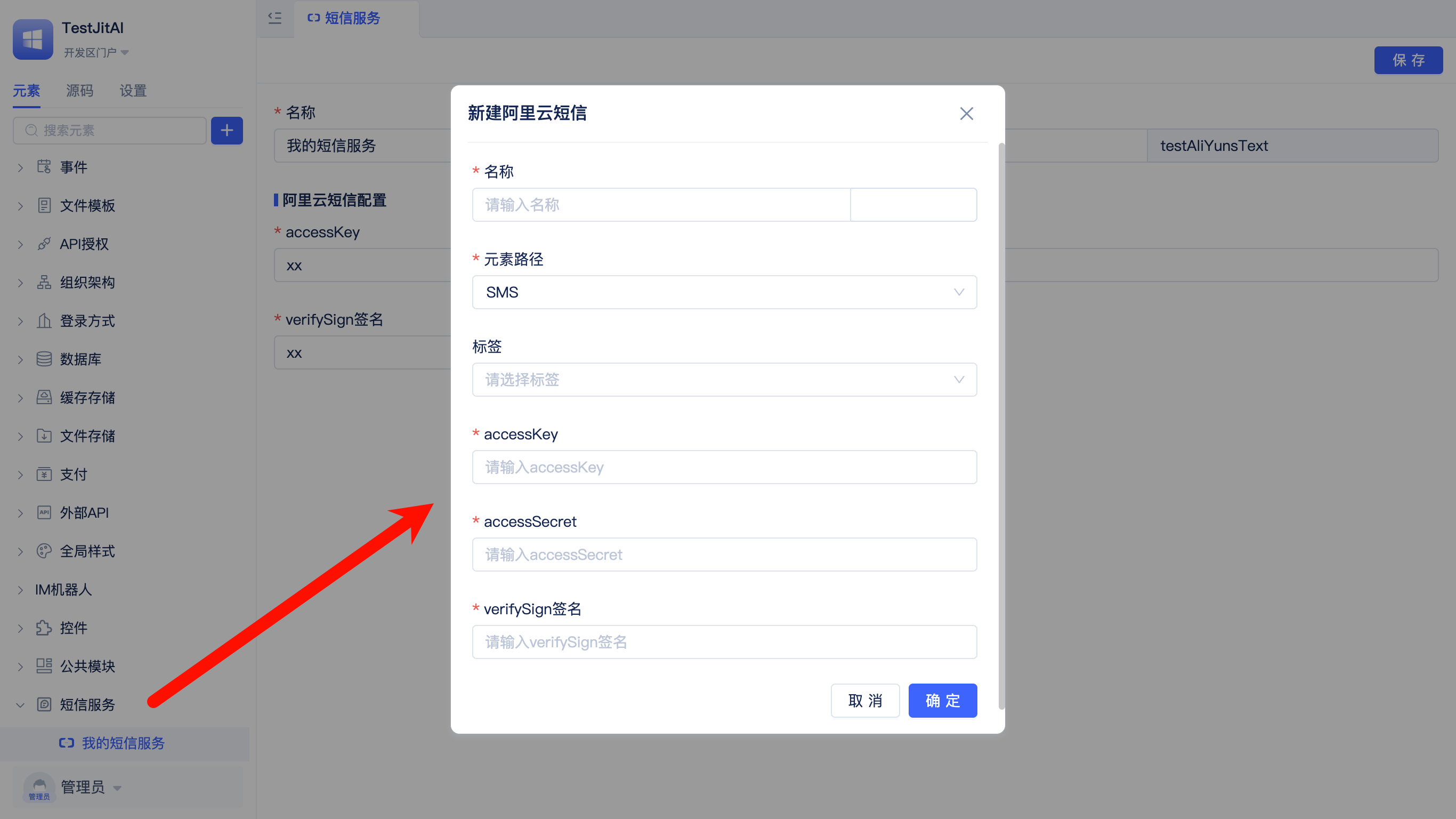The height and width of the screenshot is (819, 1456).
Task: Expand the 组织架构 tree node chevron
Action: (x=20, y=283)
